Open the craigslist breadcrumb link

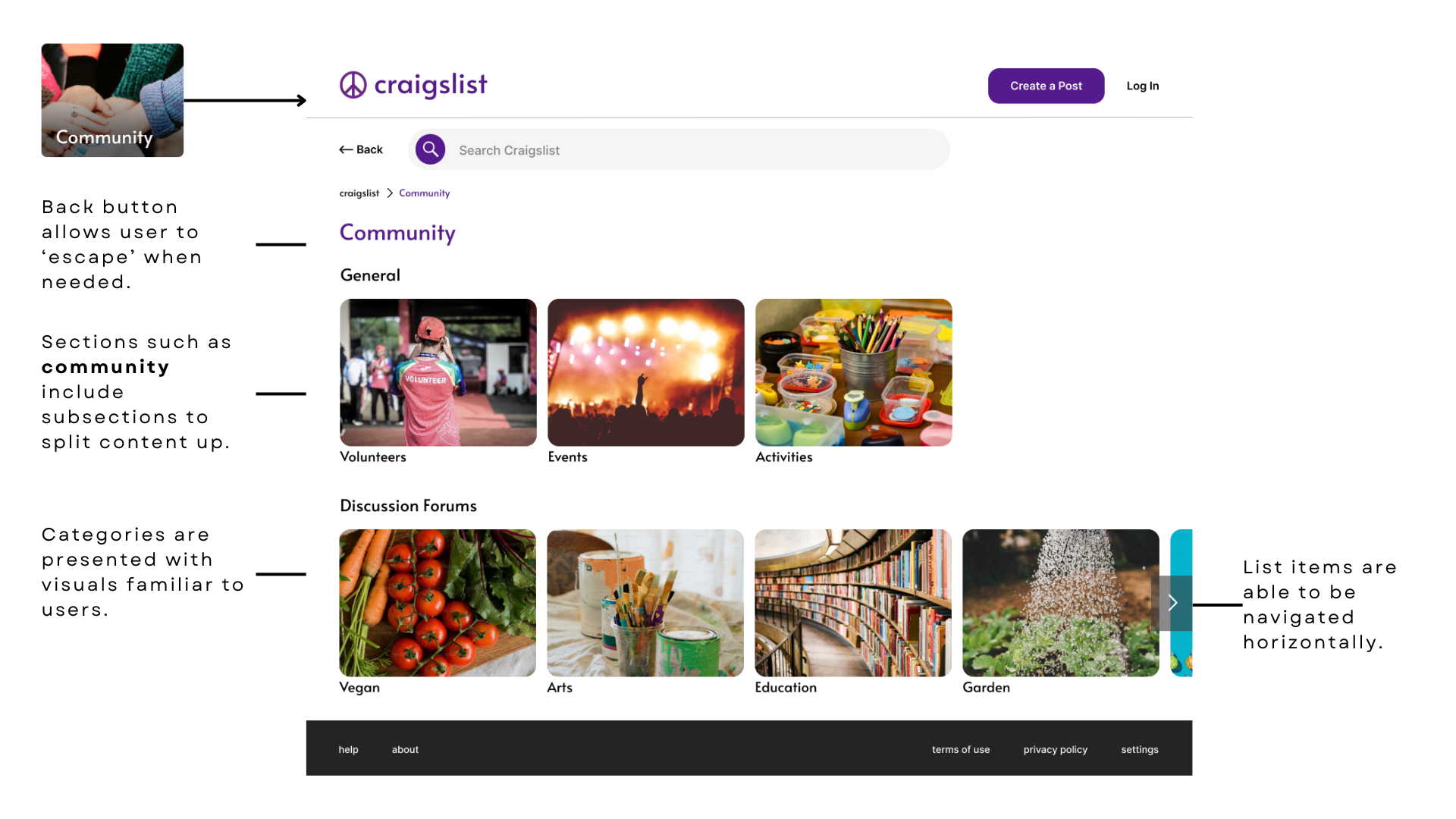pyautogui.click(x=359, y=193)
